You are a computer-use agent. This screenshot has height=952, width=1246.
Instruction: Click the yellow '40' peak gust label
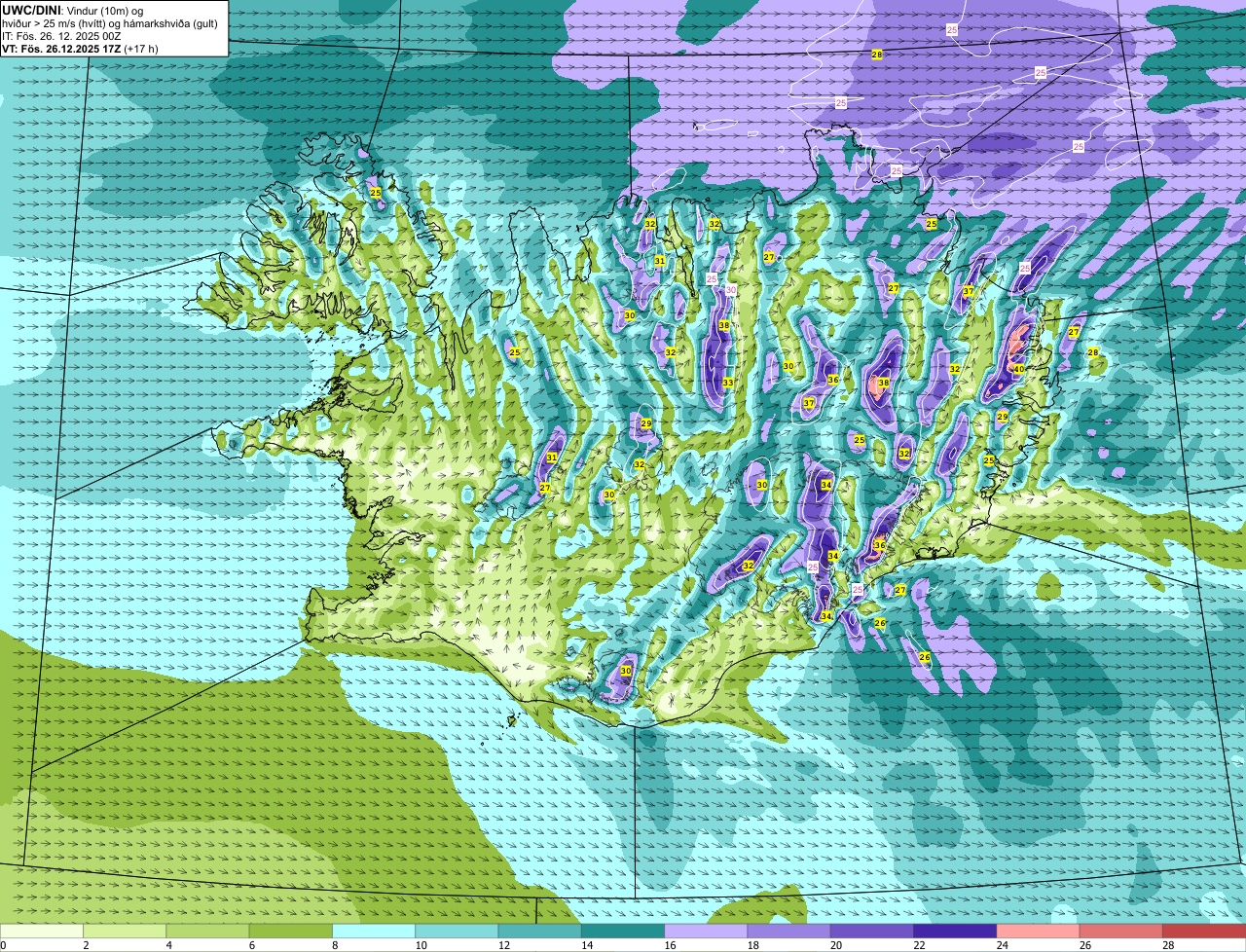(1018, 369)
